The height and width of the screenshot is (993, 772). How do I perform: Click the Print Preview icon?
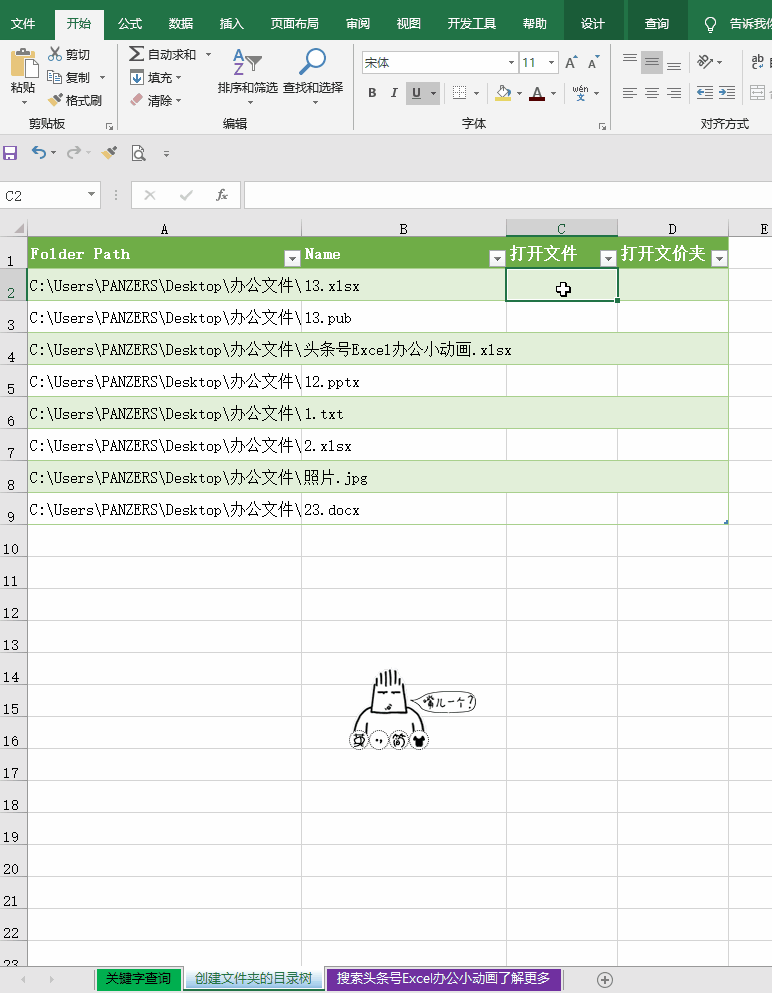pos(138,153)
